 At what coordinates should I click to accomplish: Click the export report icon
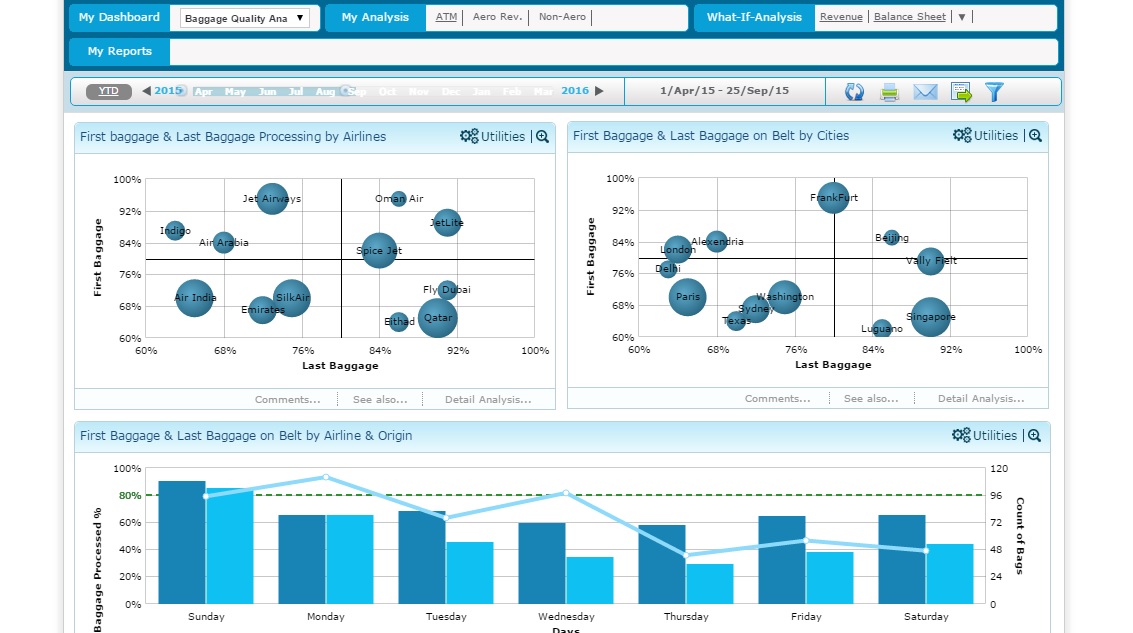961,92
